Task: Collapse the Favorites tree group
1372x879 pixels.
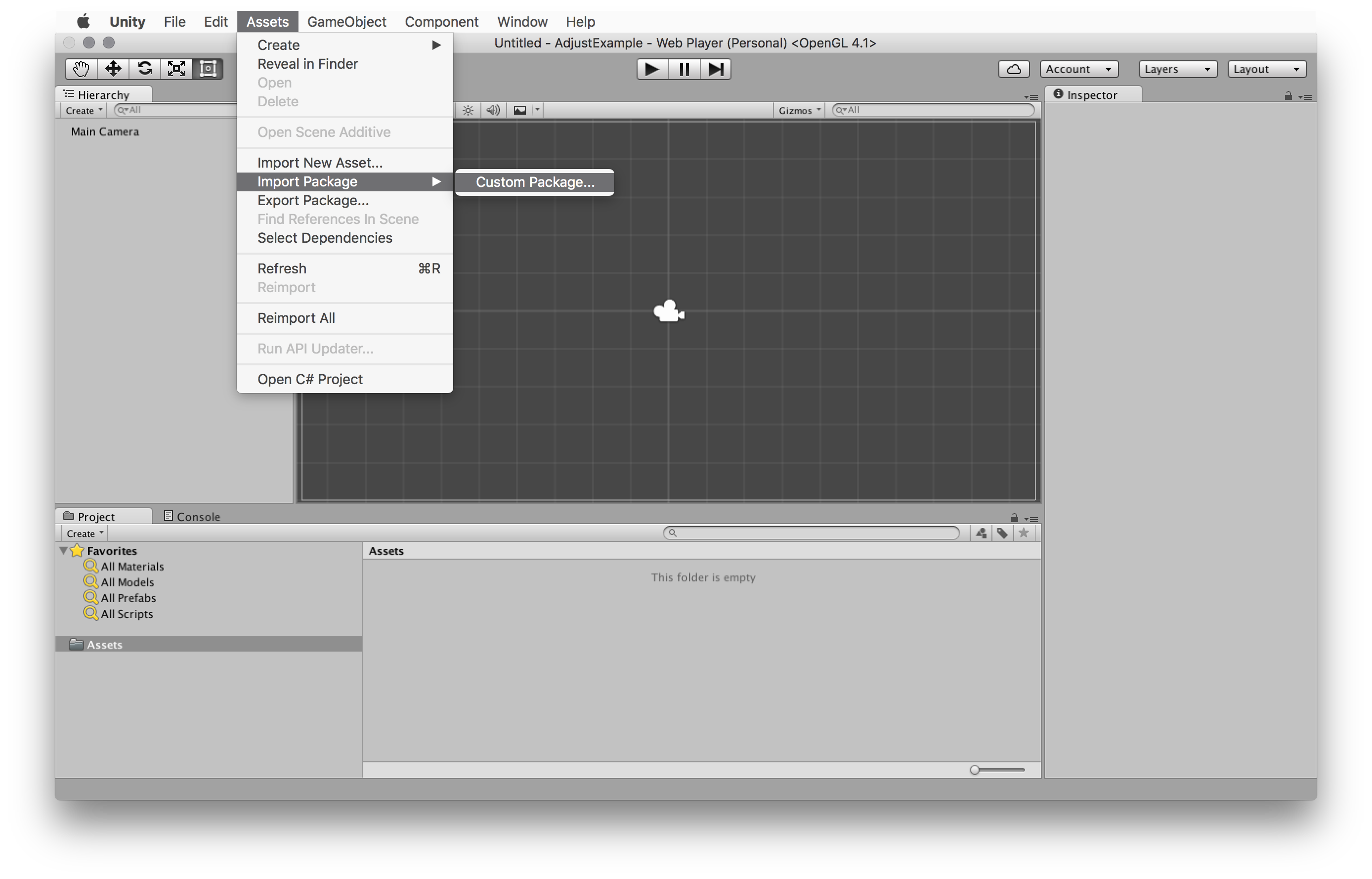Action: (64, 550)
